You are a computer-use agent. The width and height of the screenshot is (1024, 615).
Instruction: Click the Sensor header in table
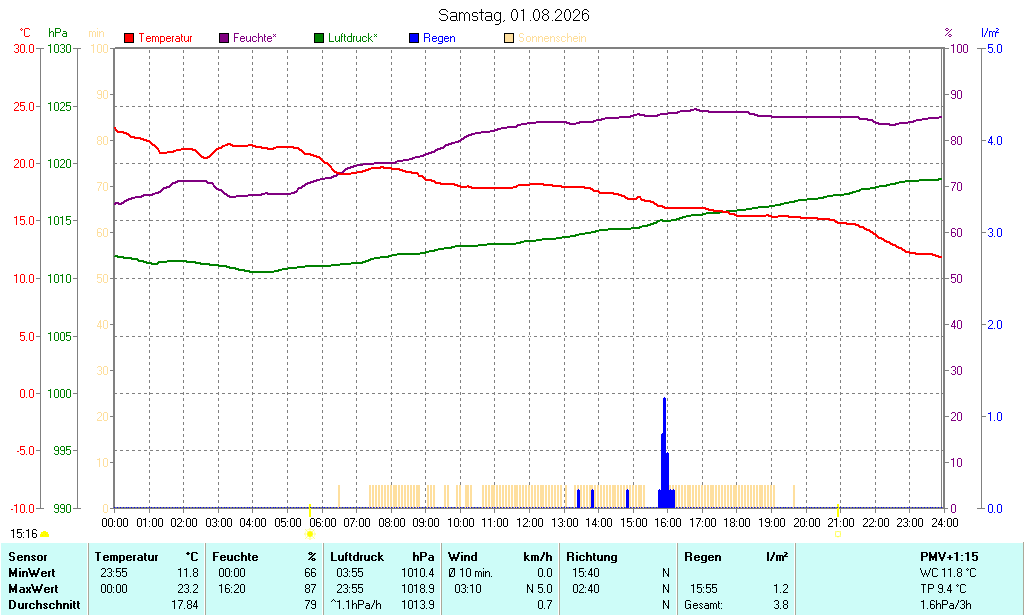click(x=27, y=557)
